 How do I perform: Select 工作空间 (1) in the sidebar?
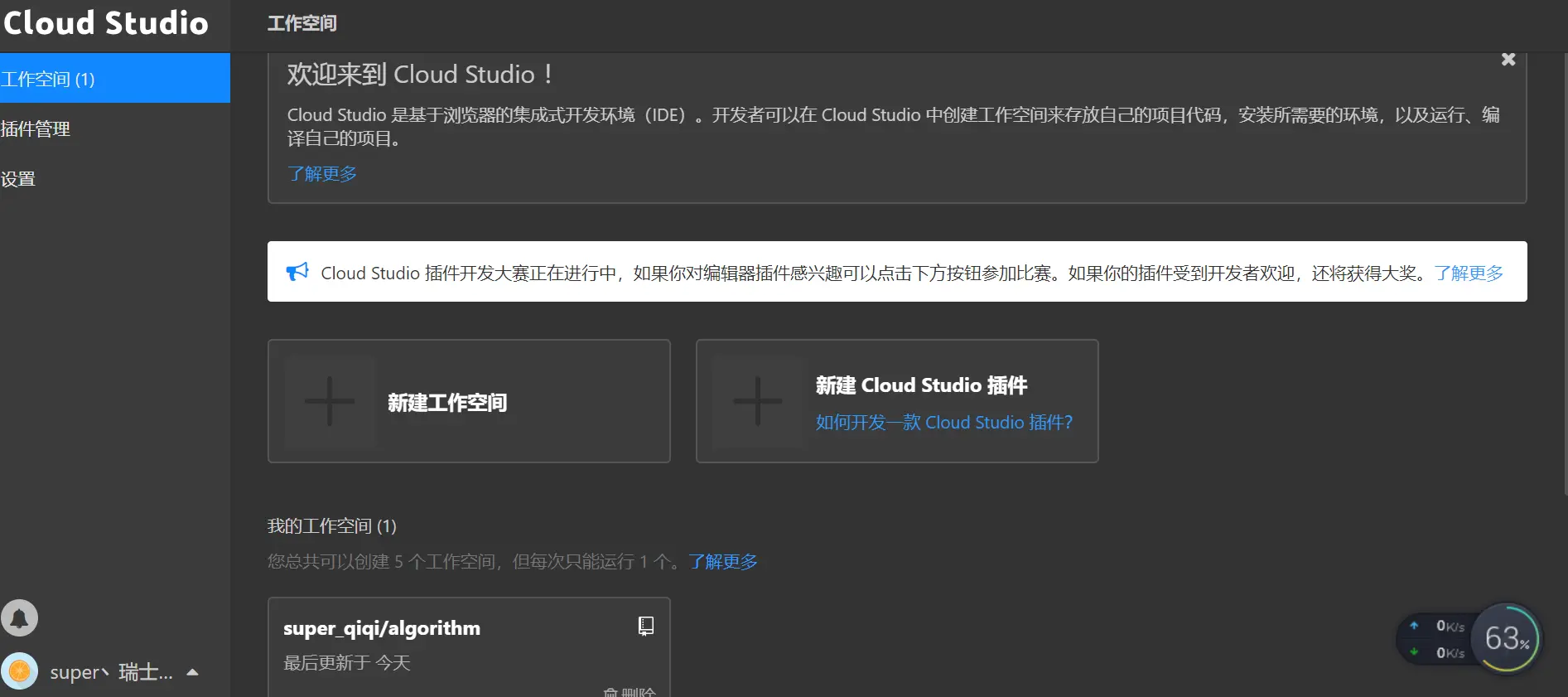point(115,79)
